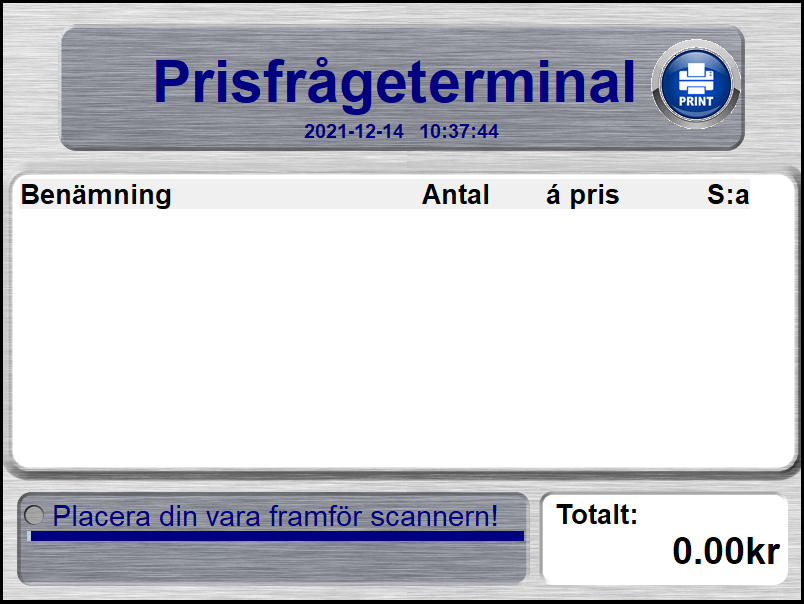
Task: Select the date 2021-12-14 in header
Action: [x=354, y=131]
